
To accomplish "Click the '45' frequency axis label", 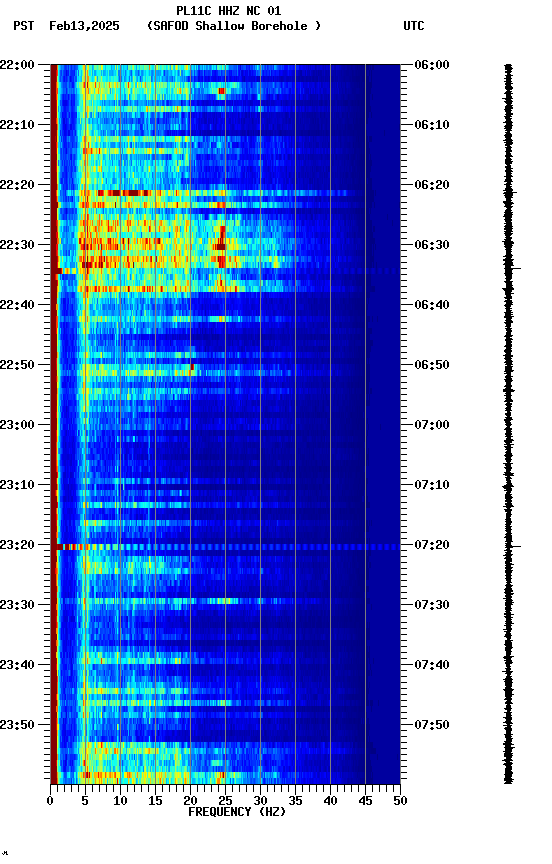I will (x=365, y=802).
